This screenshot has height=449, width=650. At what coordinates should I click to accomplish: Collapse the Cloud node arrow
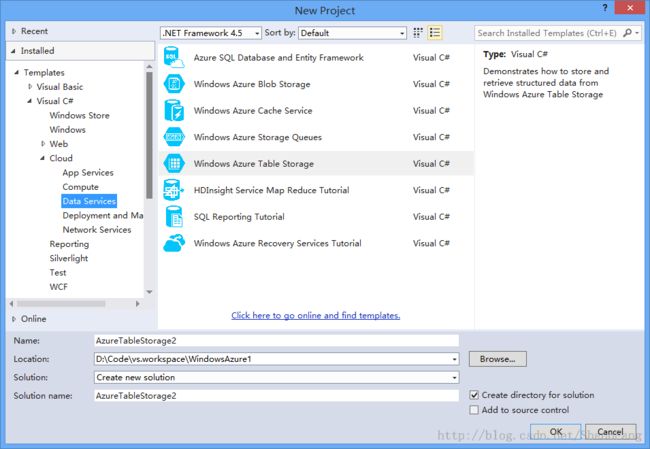click(42, 158)
